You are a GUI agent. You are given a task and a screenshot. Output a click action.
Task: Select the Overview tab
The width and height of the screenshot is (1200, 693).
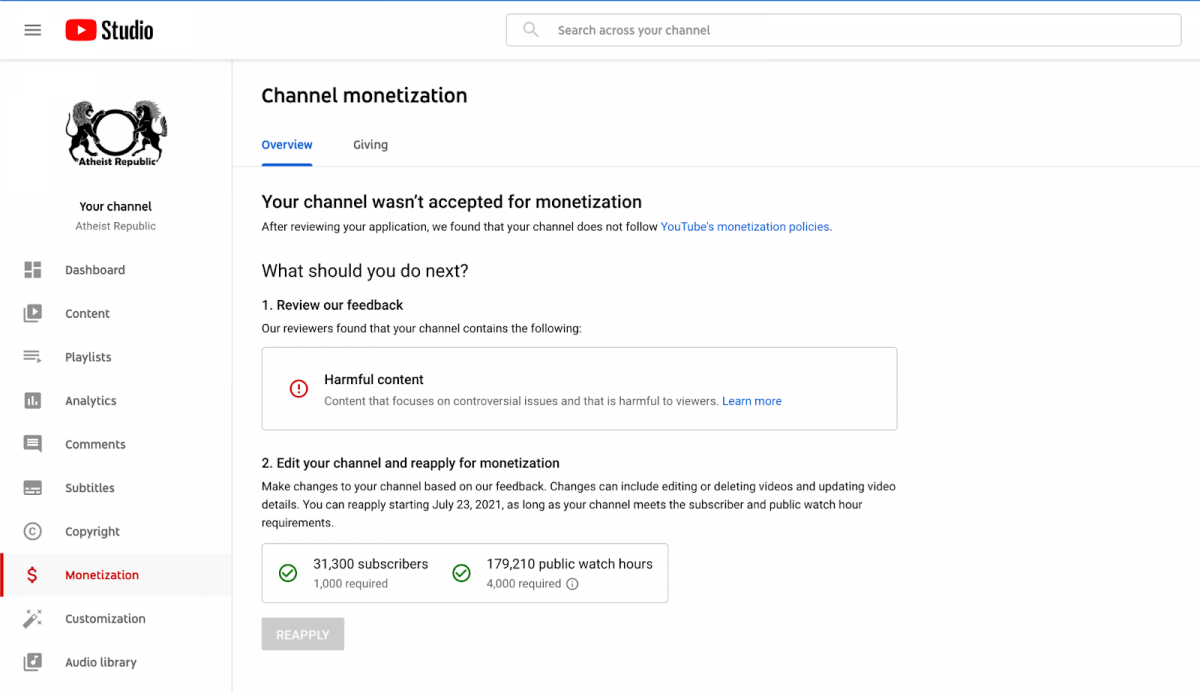click(x=287, y=145)
